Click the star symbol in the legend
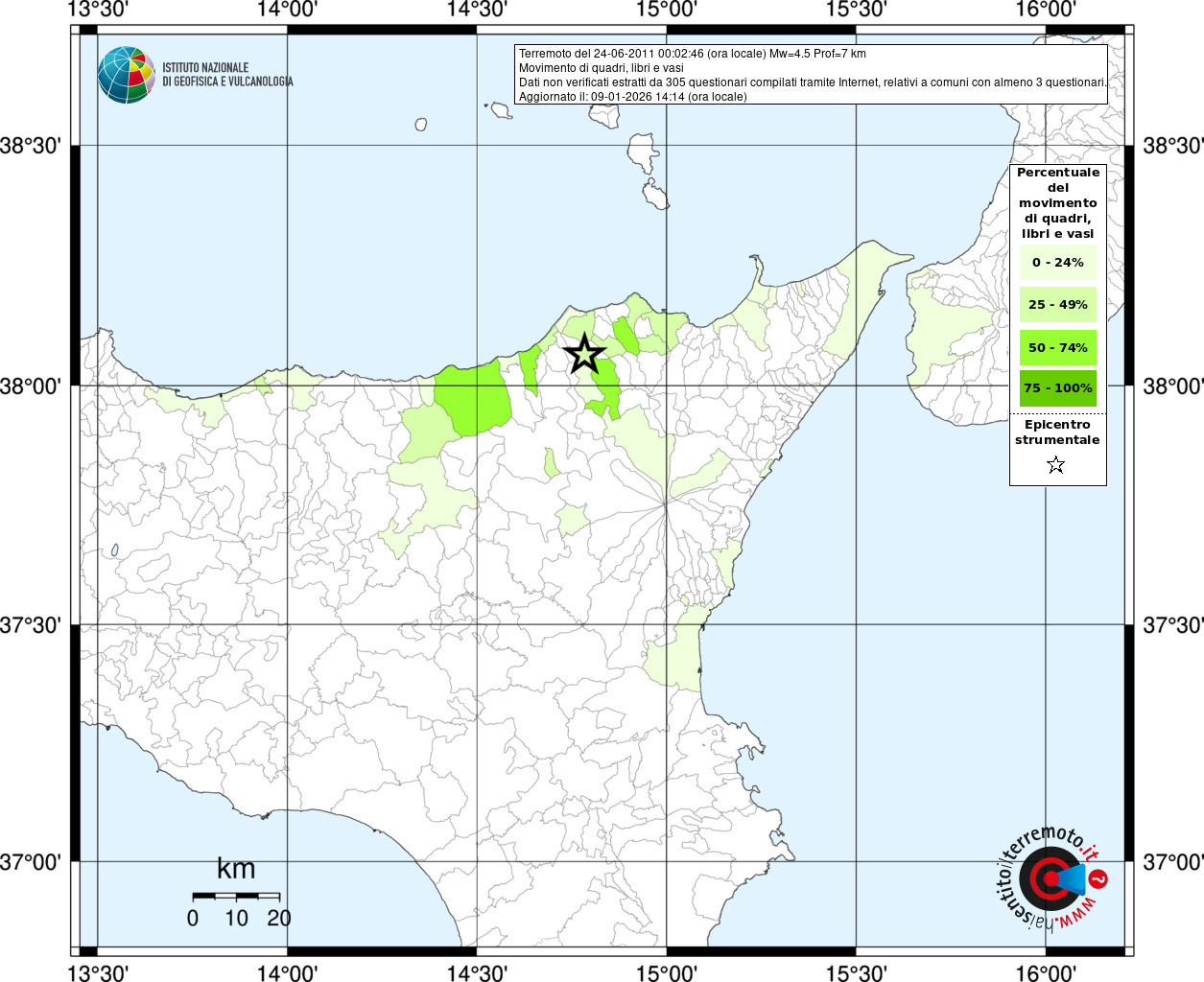Viewport: 1204px width, 982px height. (x=1056, y=465)
